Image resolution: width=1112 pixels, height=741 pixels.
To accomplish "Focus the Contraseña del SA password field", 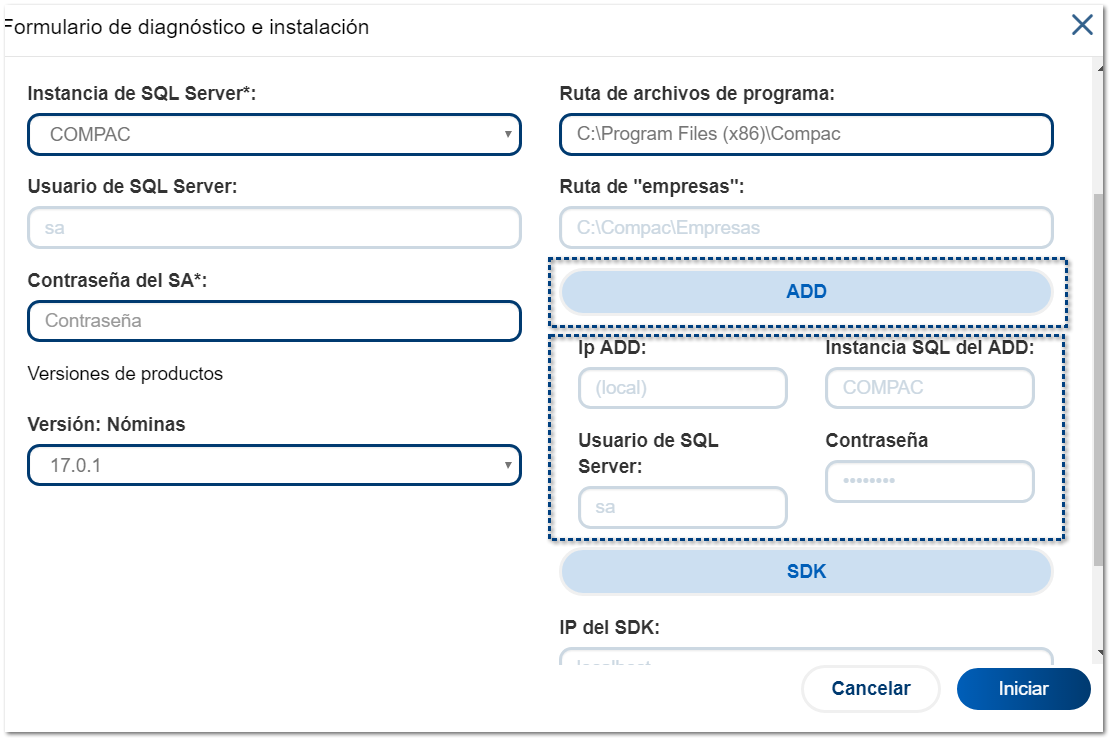I will coord(274,321).
